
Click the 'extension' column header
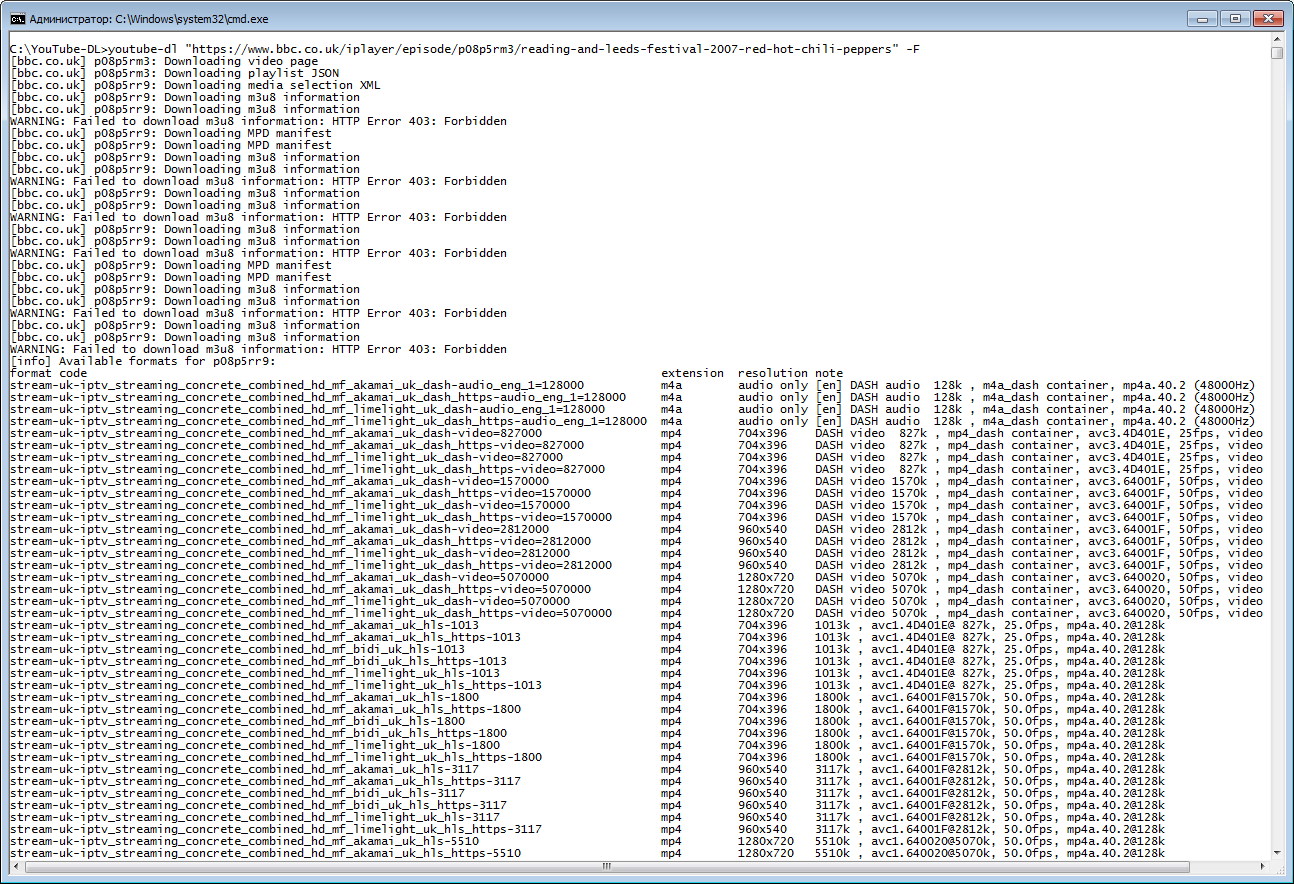click(x=692, y=373)
